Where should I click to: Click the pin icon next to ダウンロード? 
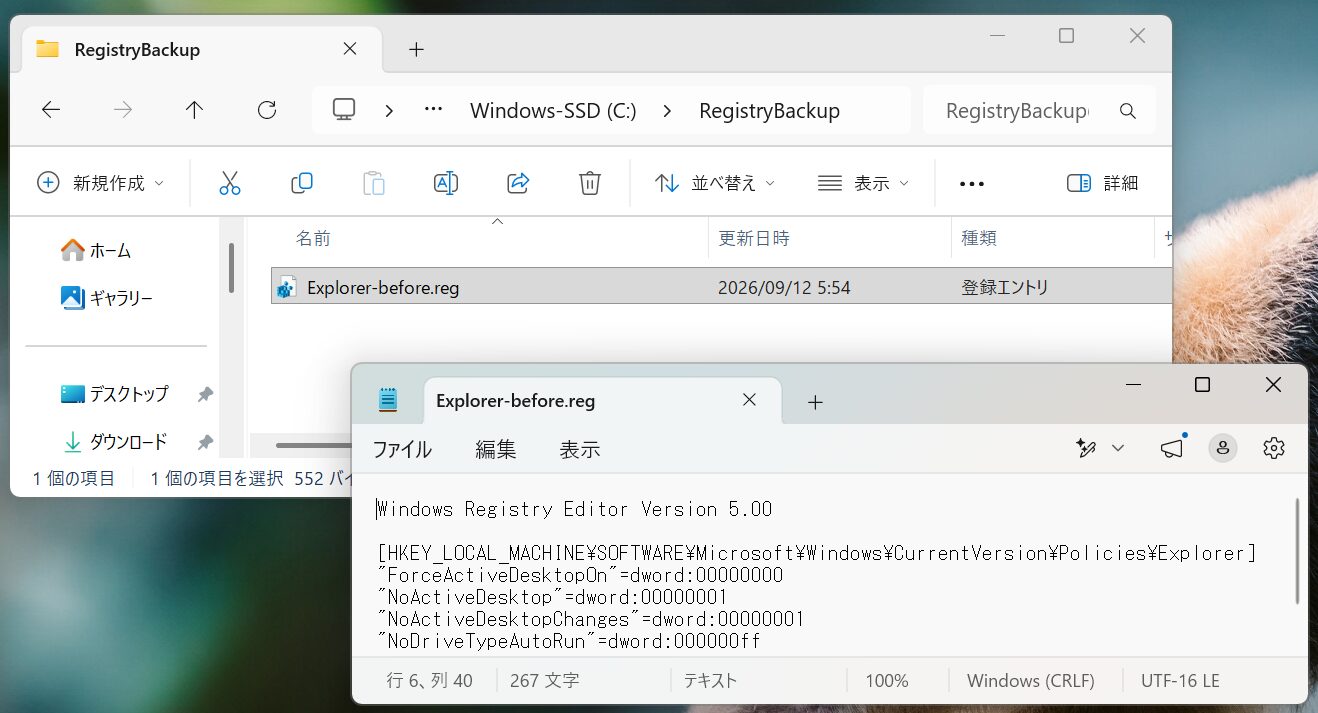(205, 442)
